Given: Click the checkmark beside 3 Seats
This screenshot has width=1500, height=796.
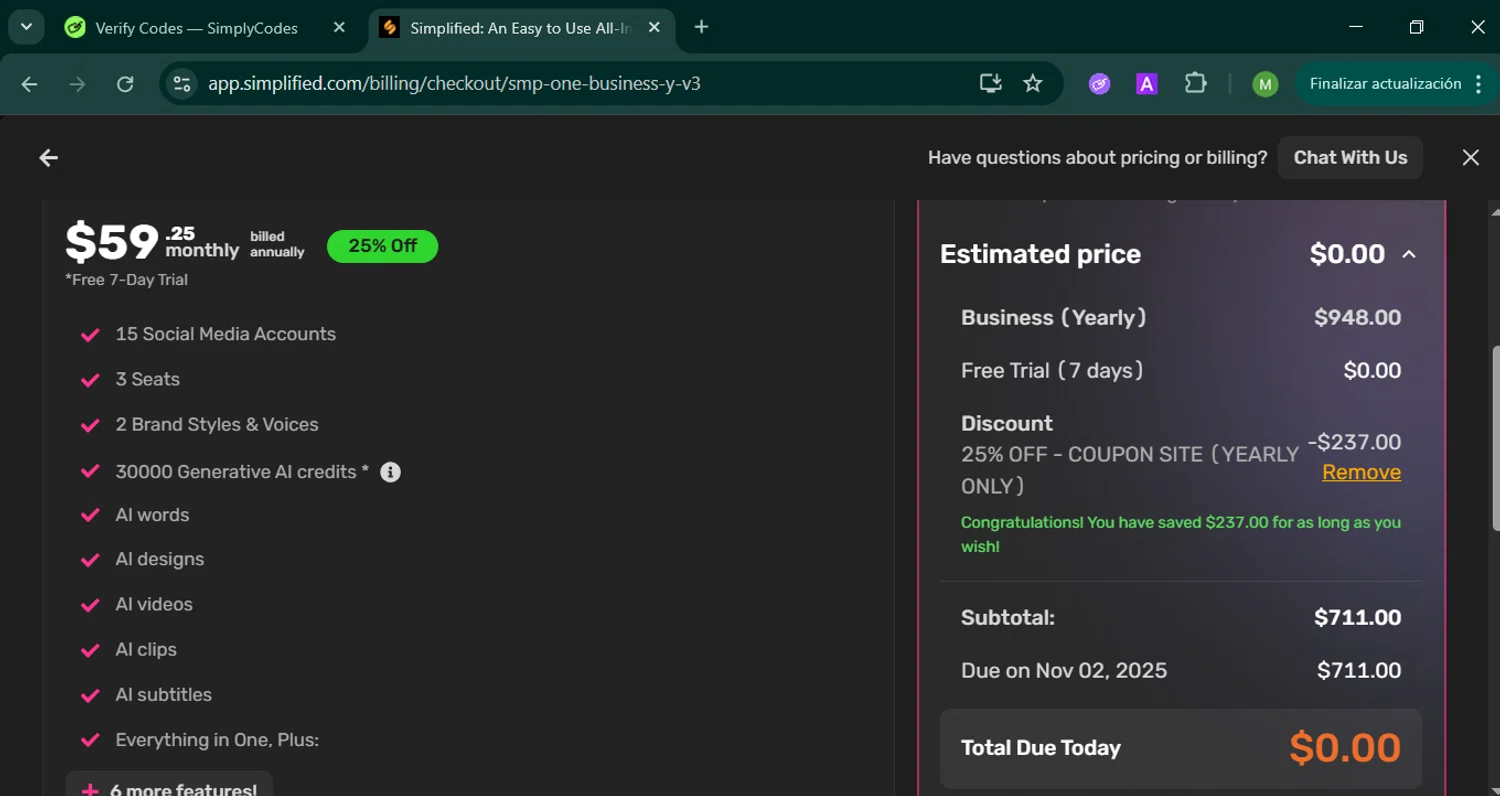Looking at the screenshot, I should 90,380.
